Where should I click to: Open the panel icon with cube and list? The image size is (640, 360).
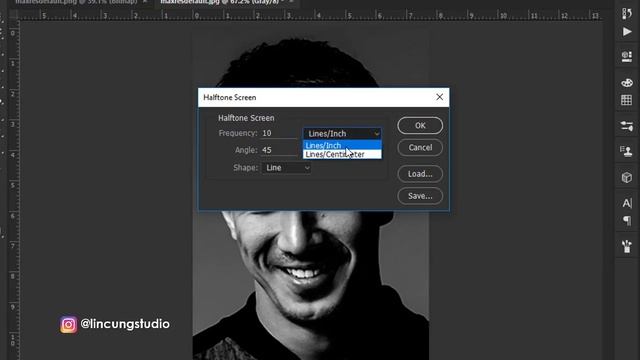(627, 56)
